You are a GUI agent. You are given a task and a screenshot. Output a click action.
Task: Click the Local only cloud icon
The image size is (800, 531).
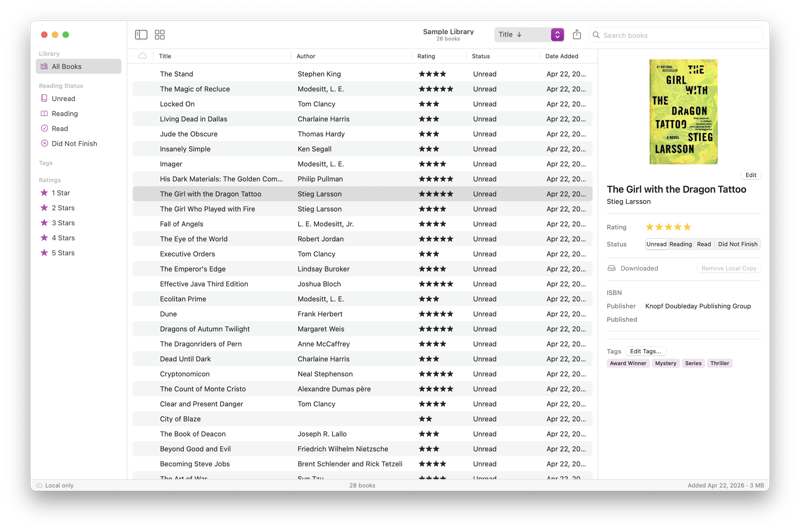(39, 486)
